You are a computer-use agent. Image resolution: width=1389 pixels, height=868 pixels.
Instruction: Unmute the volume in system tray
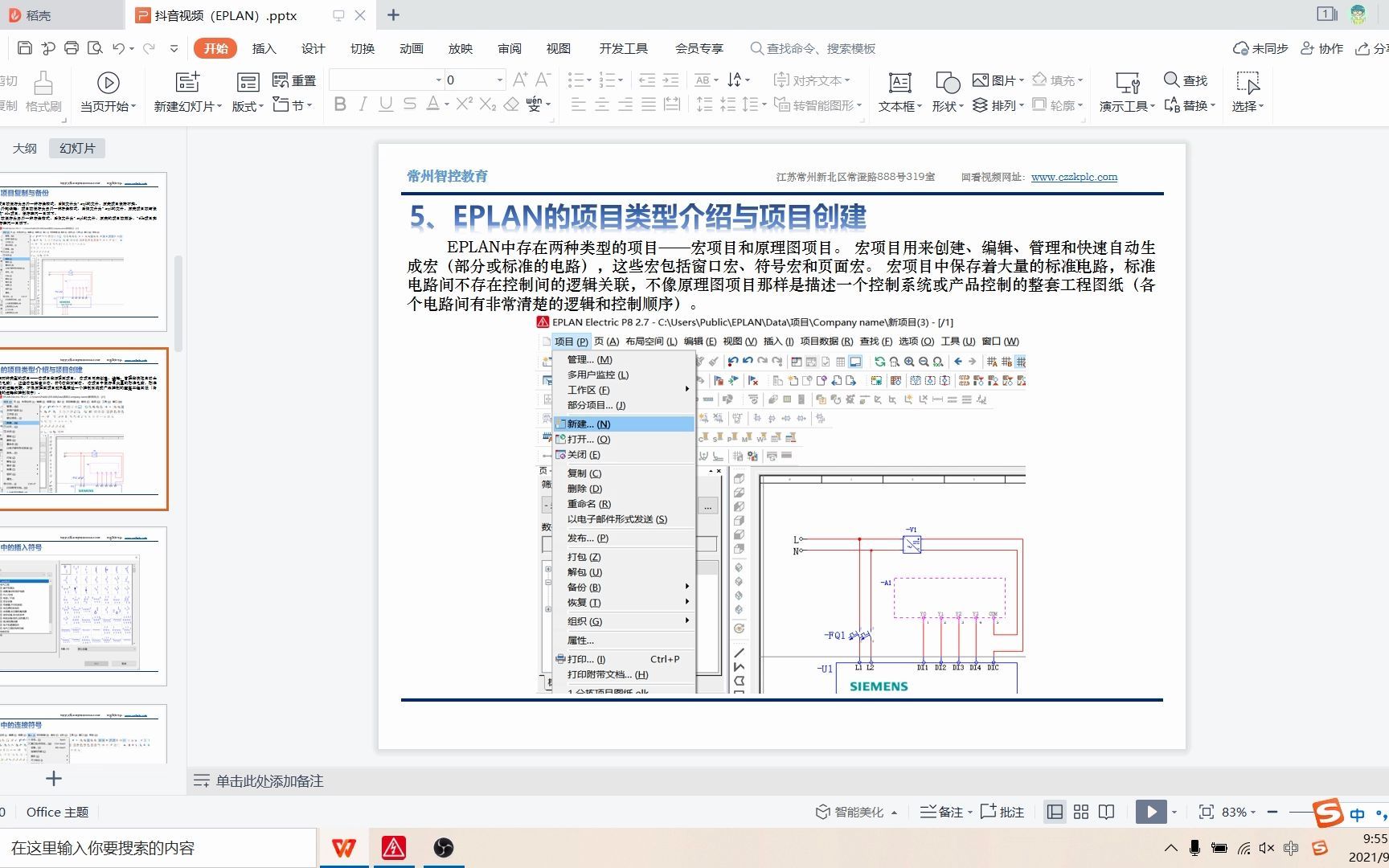1267,848
